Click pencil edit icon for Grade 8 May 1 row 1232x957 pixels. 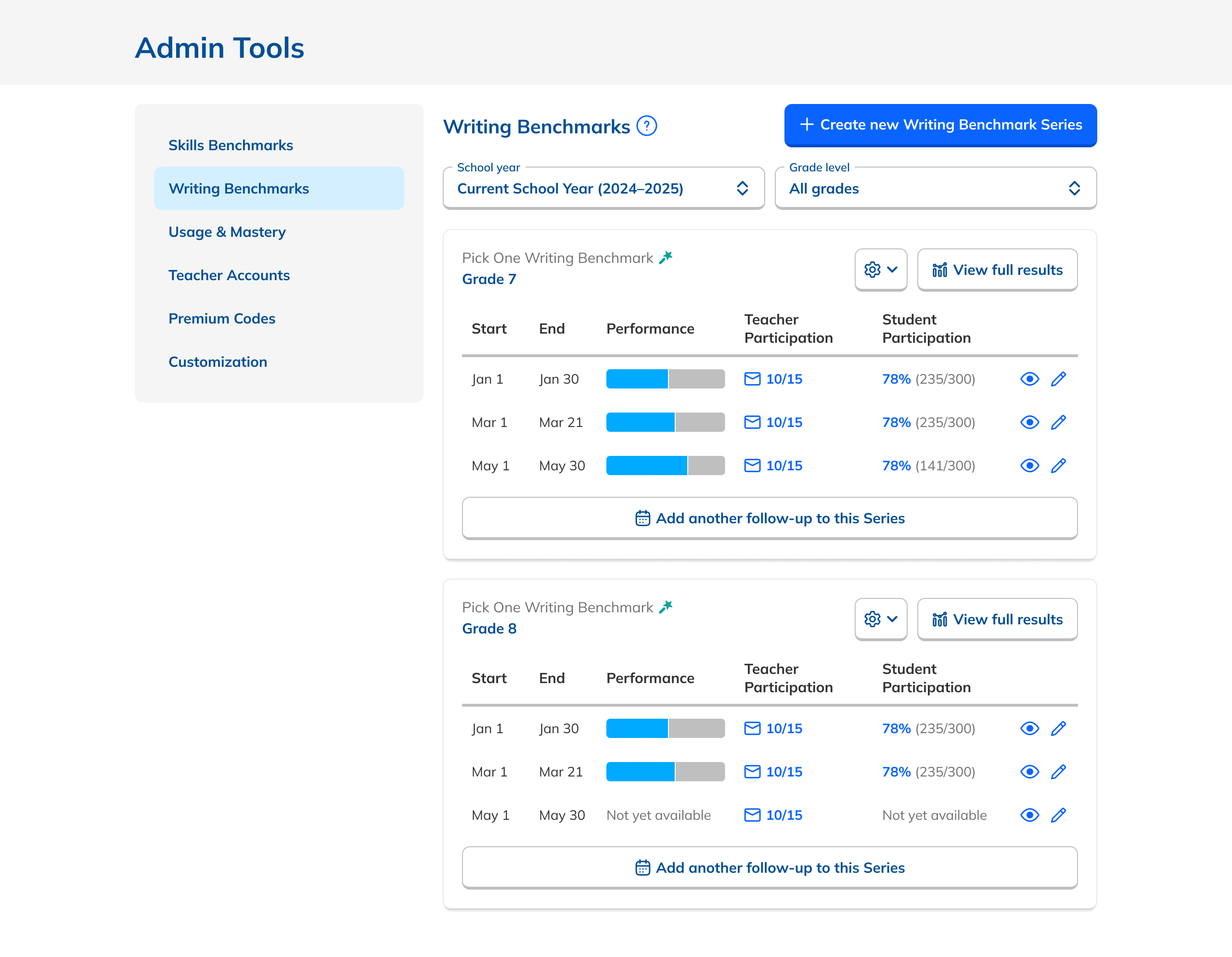point(1058,815)
